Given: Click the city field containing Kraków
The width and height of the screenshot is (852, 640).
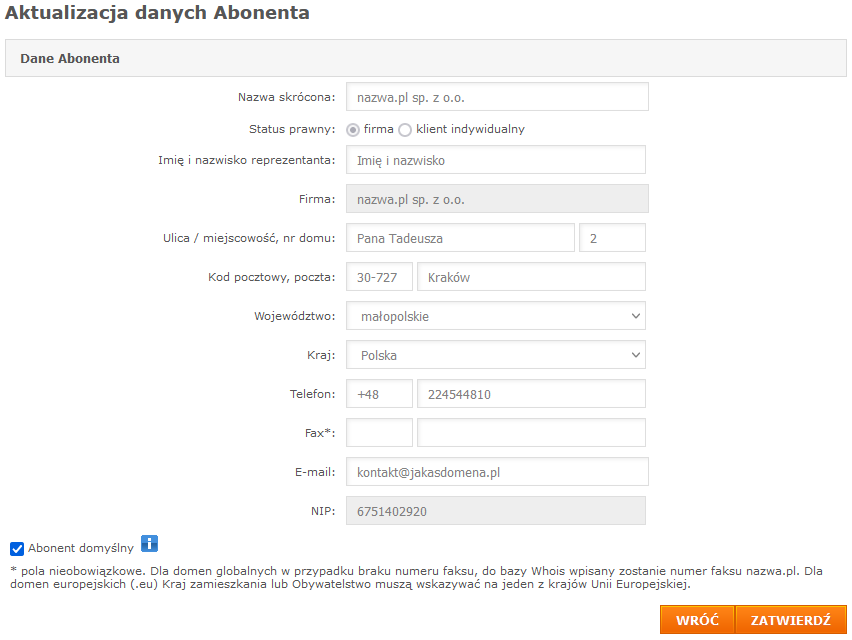Looking at the screenshot, I should (531, 277).
